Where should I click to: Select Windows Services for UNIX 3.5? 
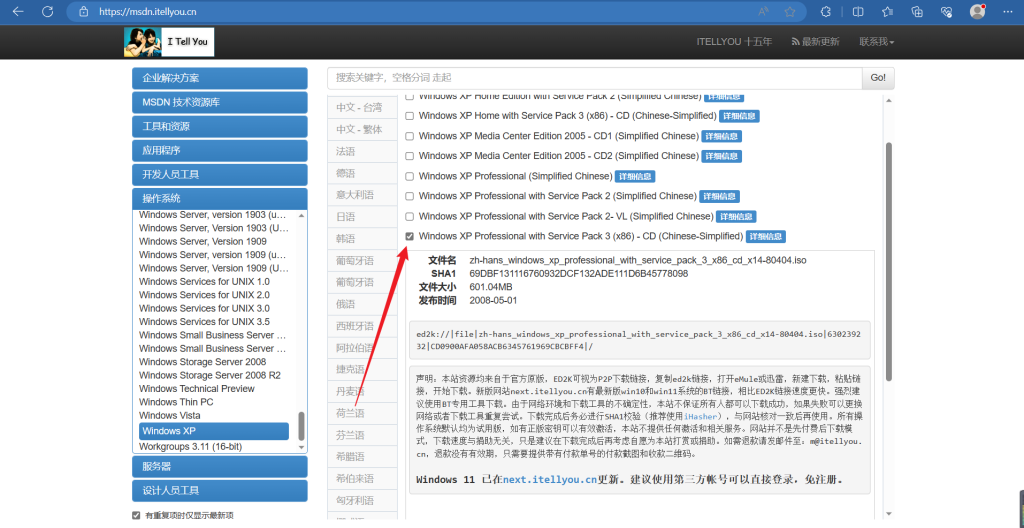(x=204, y=322)
